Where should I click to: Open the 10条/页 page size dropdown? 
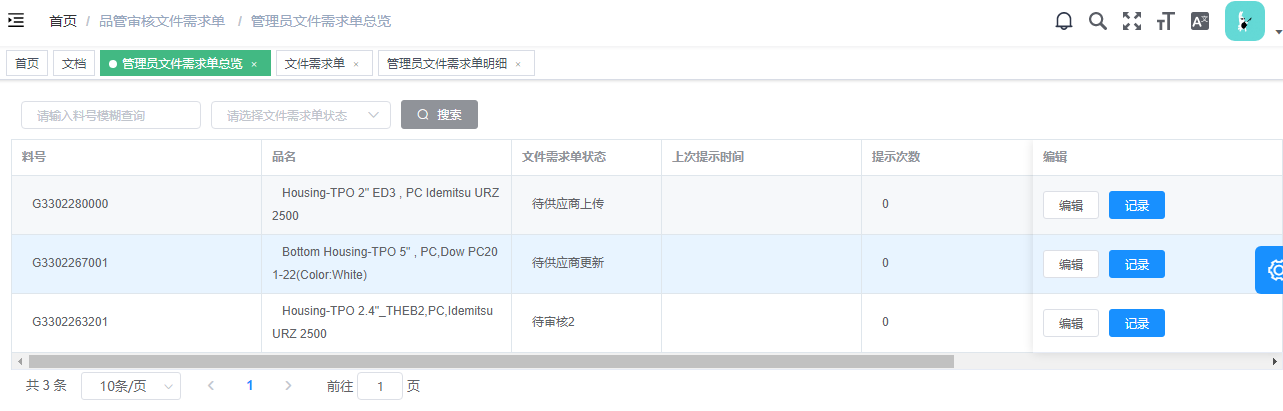click(130, 386)
